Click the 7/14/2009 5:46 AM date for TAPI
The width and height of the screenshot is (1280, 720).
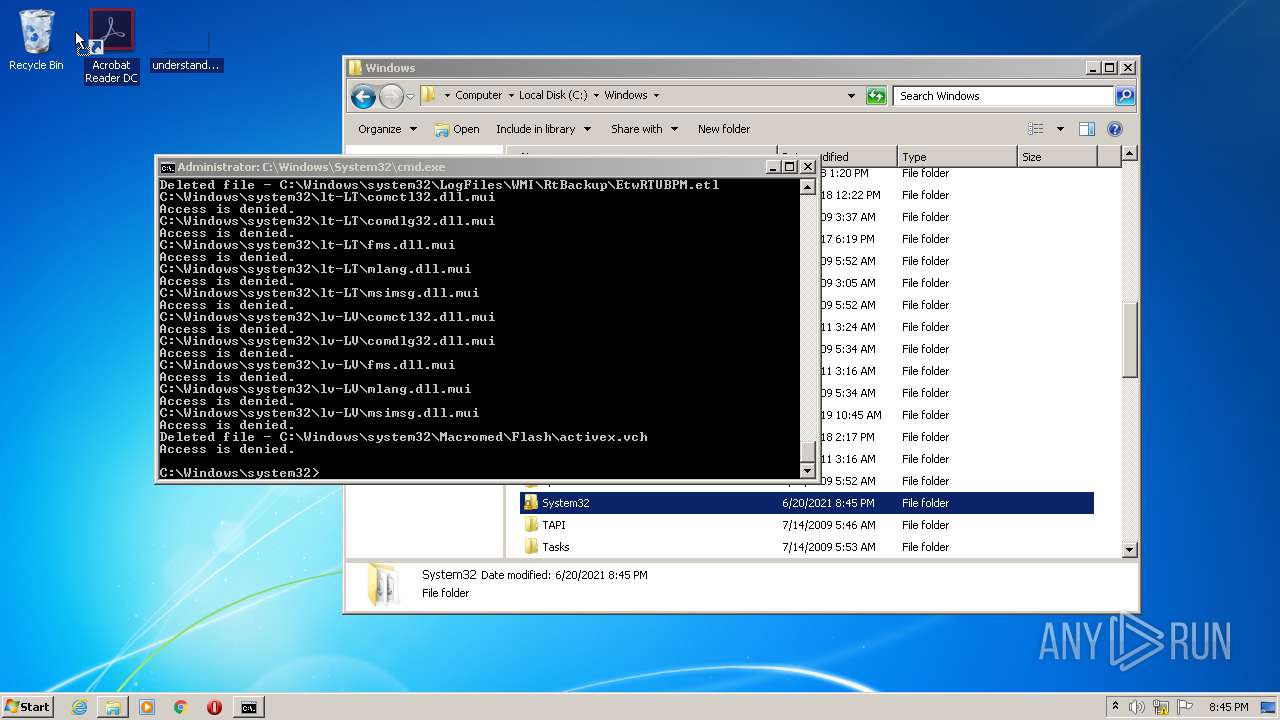828,525
